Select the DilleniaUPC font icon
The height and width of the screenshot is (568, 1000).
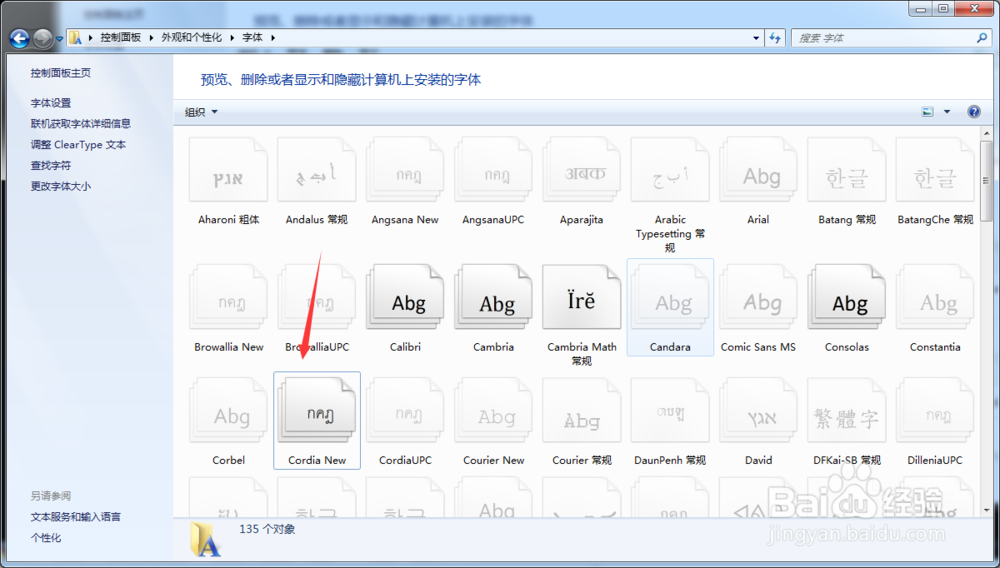(934, 411)
